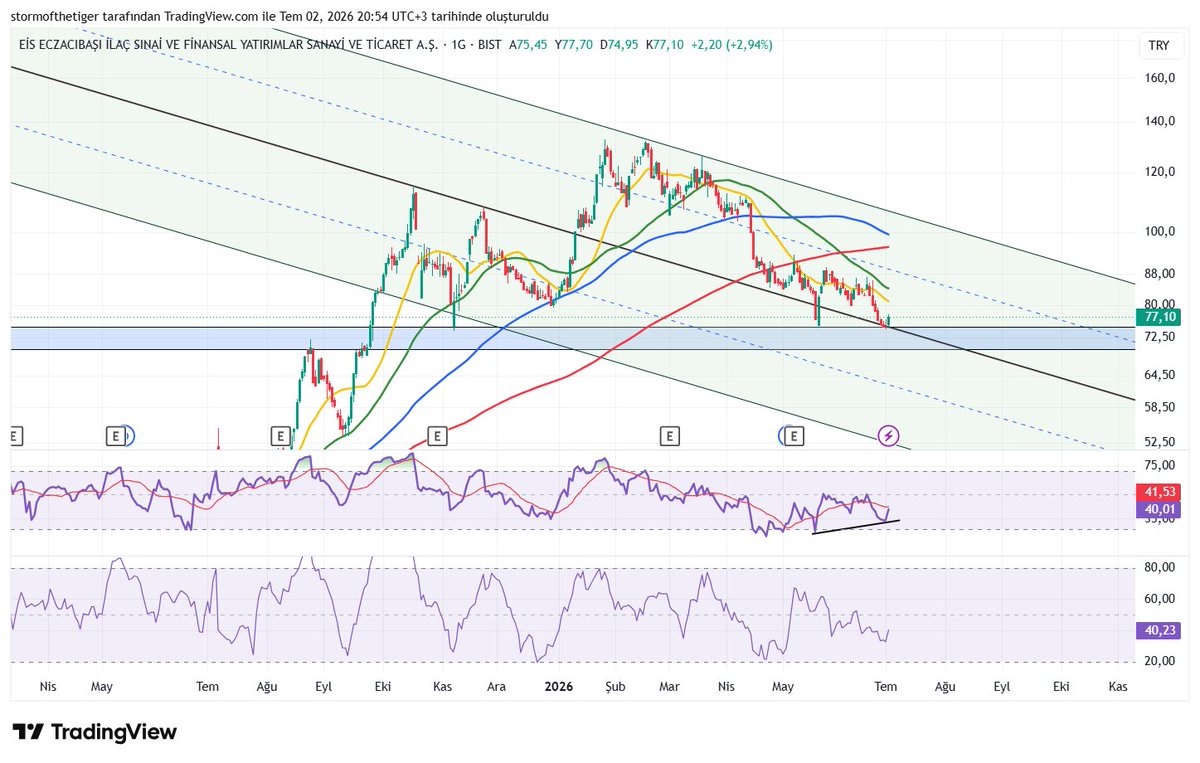This screenshot has height=763, width=1200.
Task: Select the 1G interval label
Action: click(x=459, y=45)
